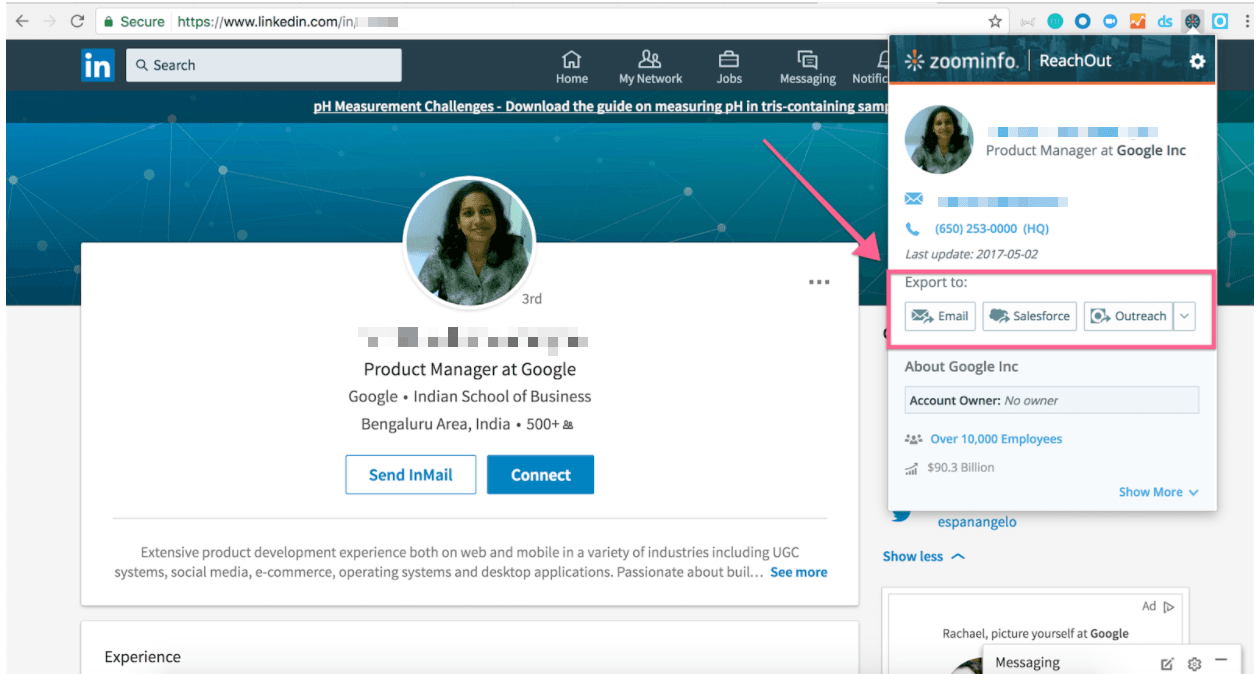The width and height of the screenshot is (1256, 674).
Task: Click the Connect button
Action: pyautogui.click(x=540, y=475)
